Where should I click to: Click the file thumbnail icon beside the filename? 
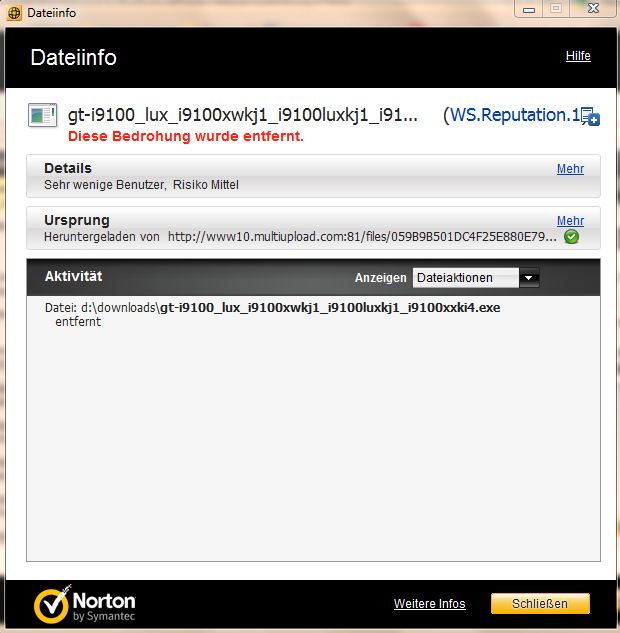42,115
